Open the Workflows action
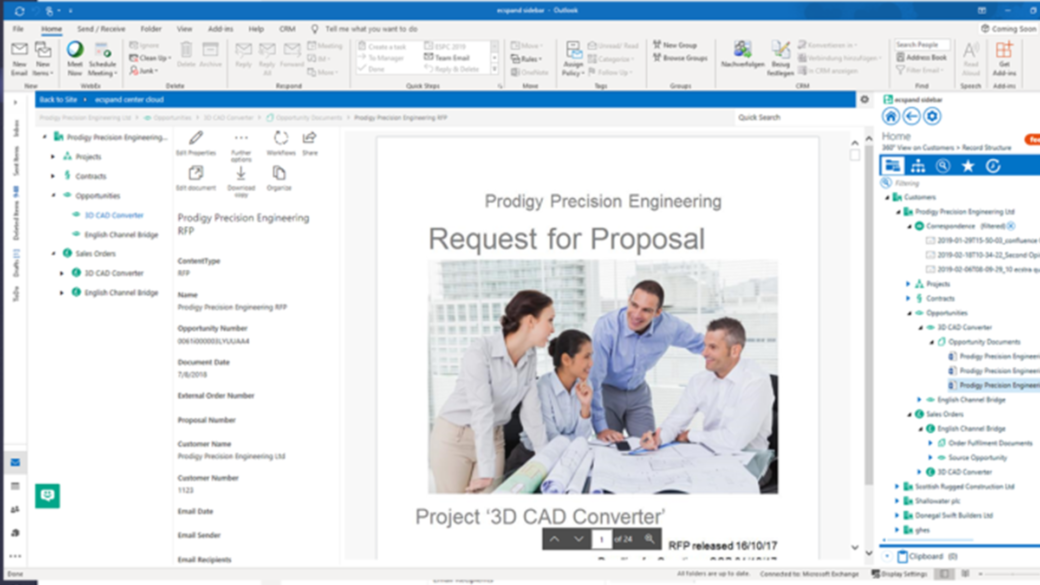The height and width of the screenshot is (585, 1040). click(x=281, y=143)
